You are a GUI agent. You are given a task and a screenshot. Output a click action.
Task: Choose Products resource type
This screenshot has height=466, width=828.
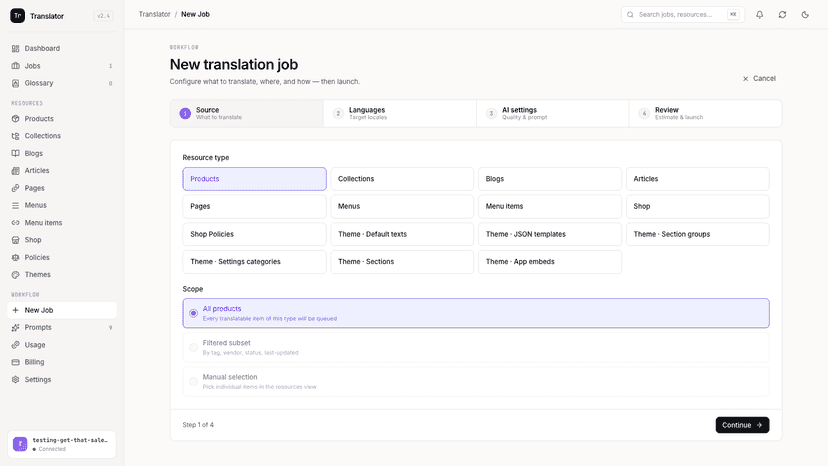(x=255, y=179)
